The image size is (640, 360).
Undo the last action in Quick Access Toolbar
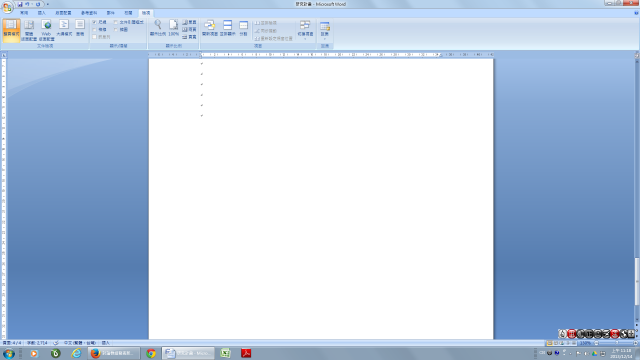28,4
